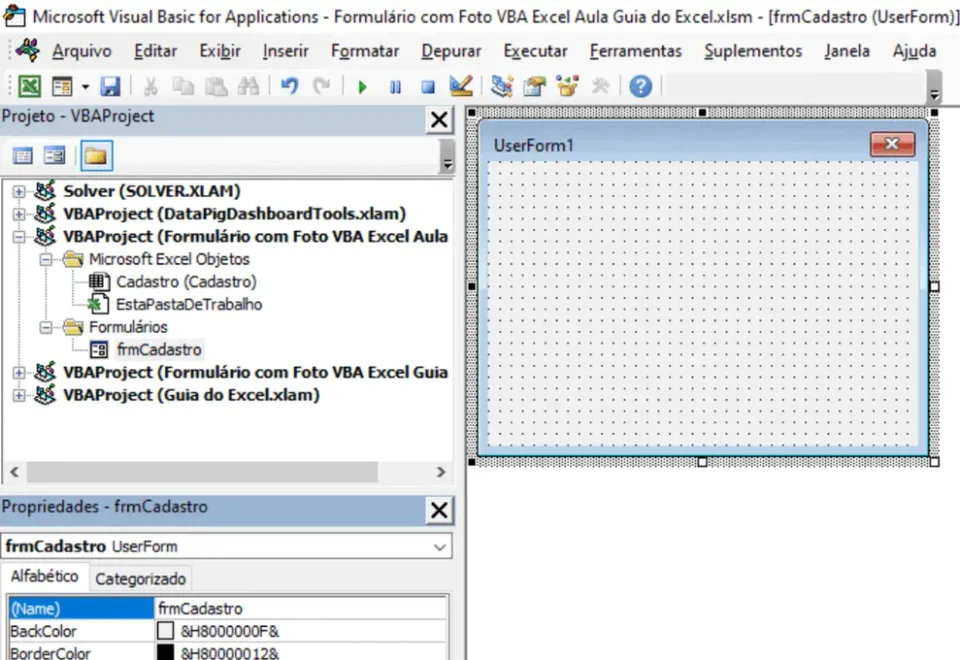This screenshot has width=960, height=660.
Task: Run the macro with the green play icon
Action: coord(362,87)
